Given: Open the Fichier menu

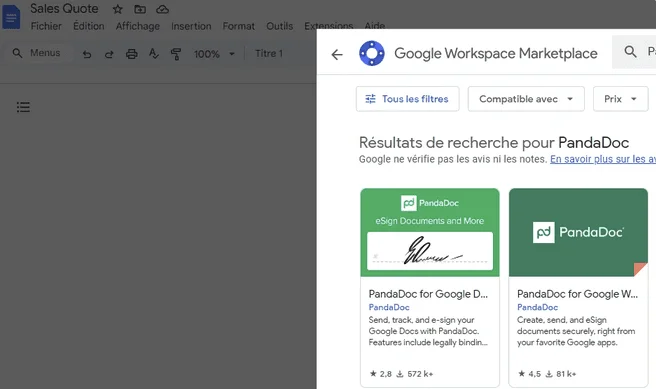Looking at the screenshot, I should 46,26.
